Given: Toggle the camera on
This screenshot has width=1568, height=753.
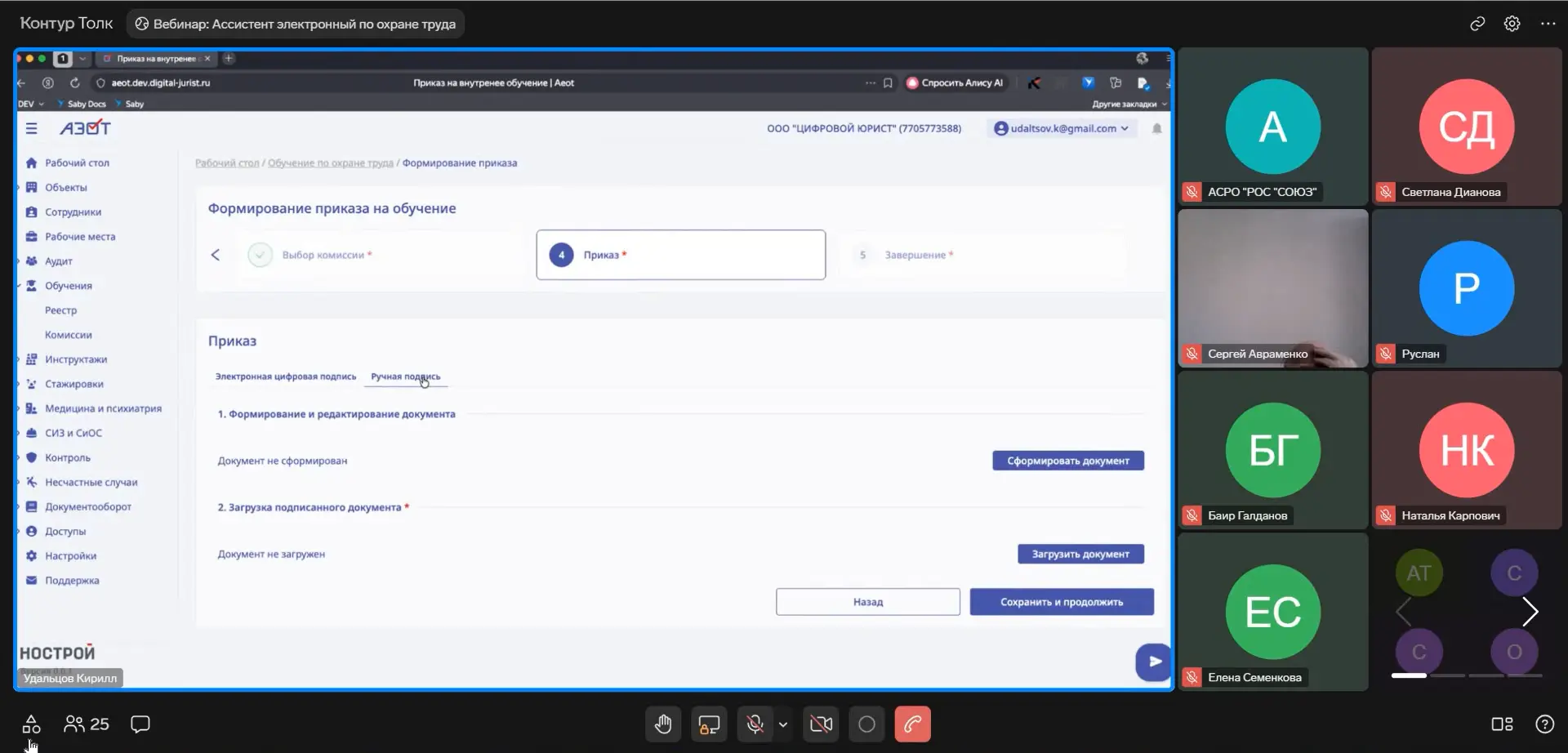Looking at the screenshot, I should (x=821, y=724).
